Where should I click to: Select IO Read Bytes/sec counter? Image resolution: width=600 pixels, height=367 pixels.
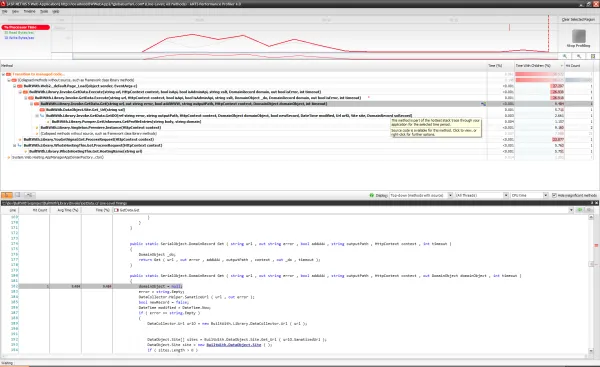click(x=19, y=33)
